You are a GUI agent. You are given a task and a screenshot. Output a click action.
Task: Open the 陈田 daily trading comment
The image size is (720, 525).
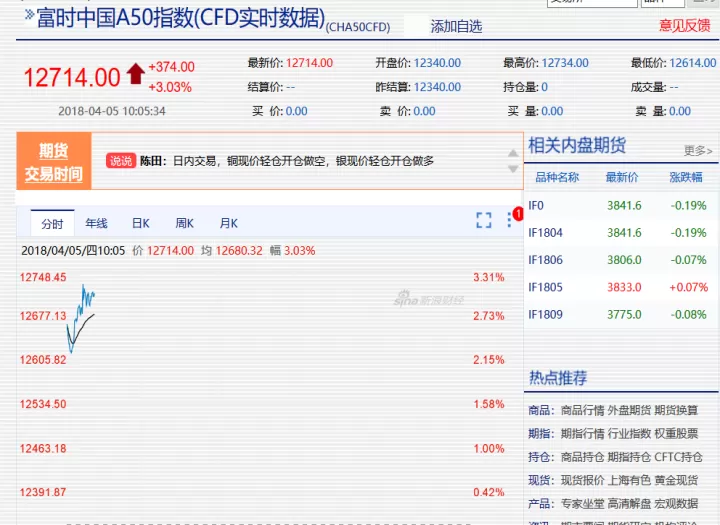point(287,161)
